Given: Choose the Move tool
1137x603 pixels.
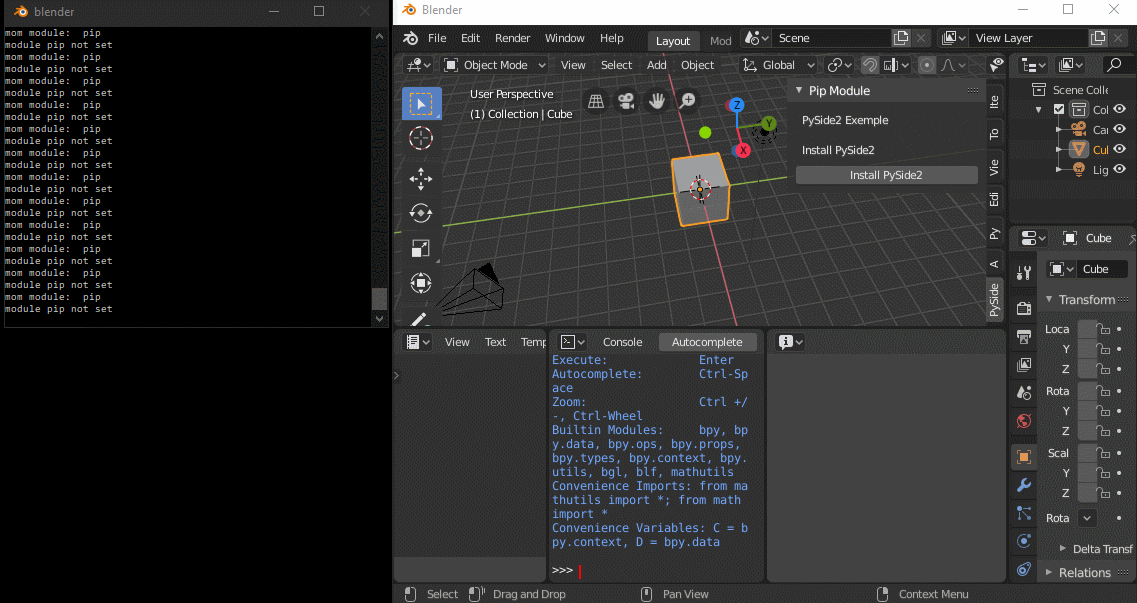Looking at the screenshot, I should click(x=421, y=178).
